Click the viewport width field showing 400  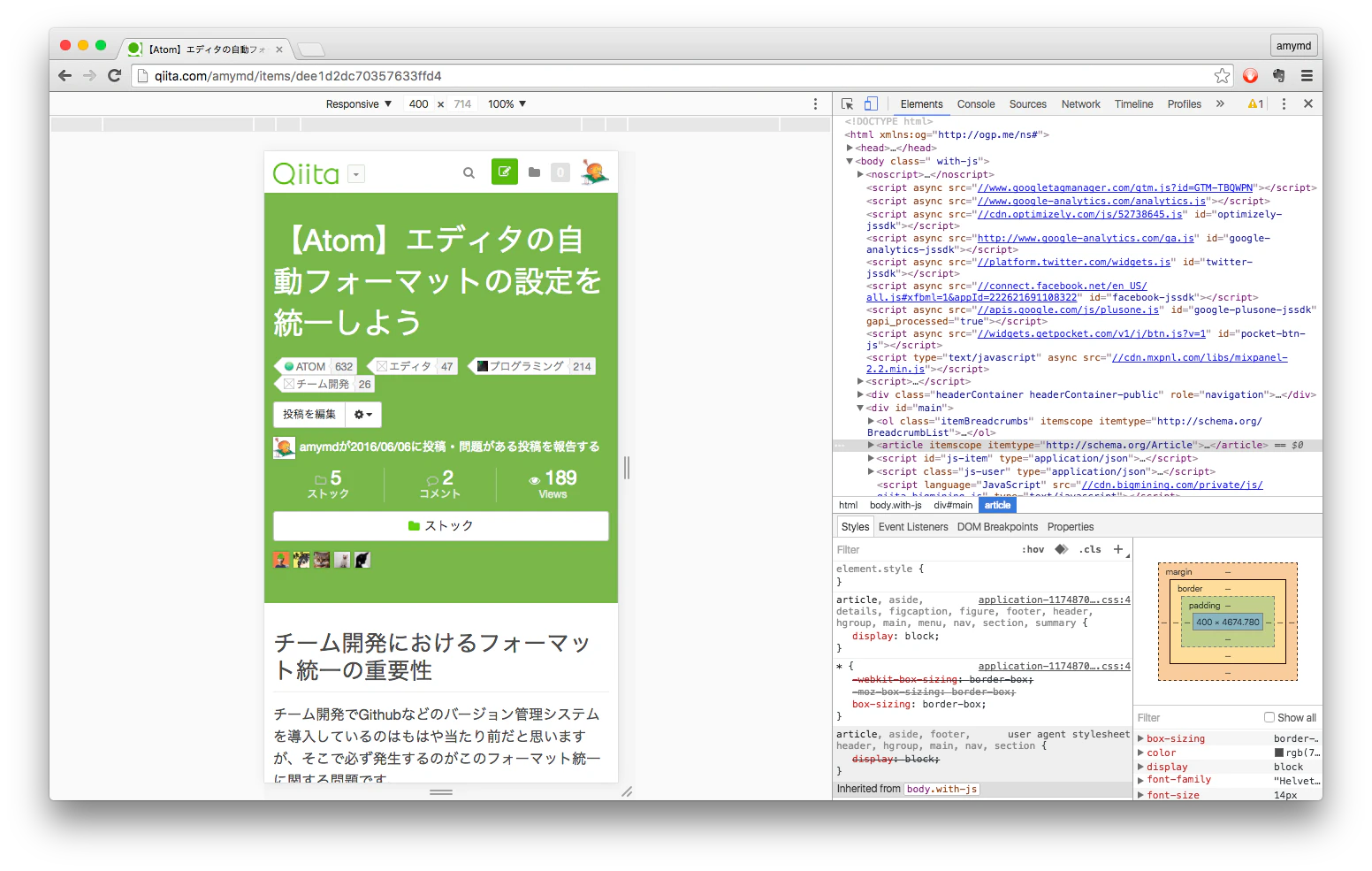pos(419,103)
